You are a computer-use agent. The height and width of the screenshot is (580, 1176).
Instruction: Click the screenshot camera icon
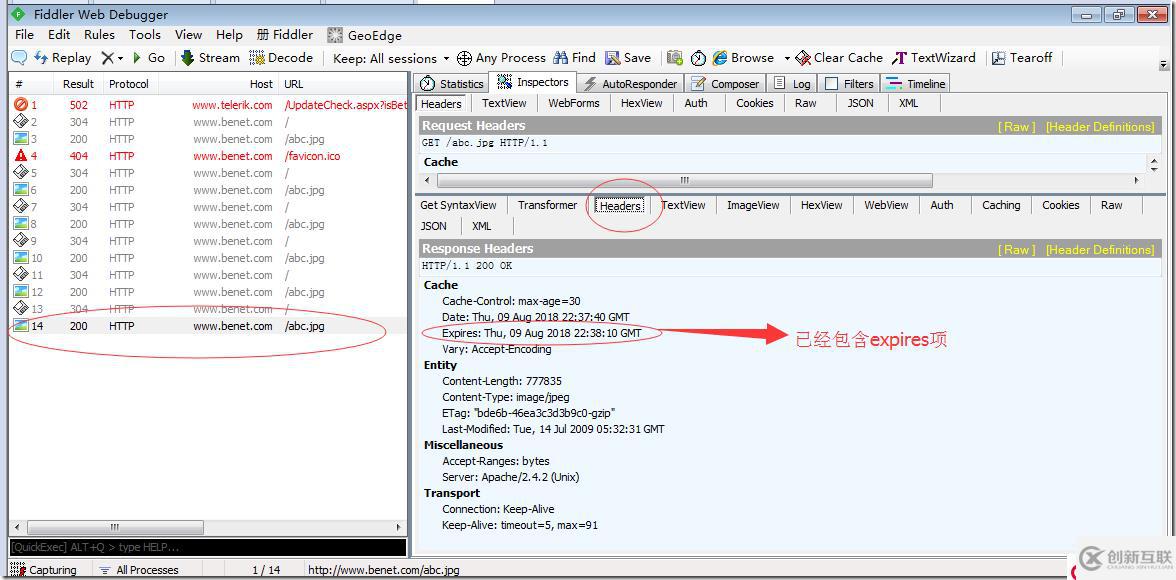(675, 58)
